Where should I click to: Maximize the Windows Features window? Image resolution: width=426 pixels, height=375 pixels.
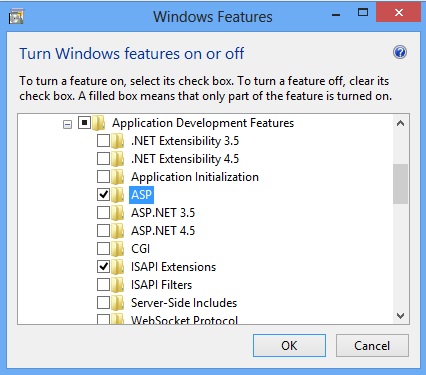363,13
